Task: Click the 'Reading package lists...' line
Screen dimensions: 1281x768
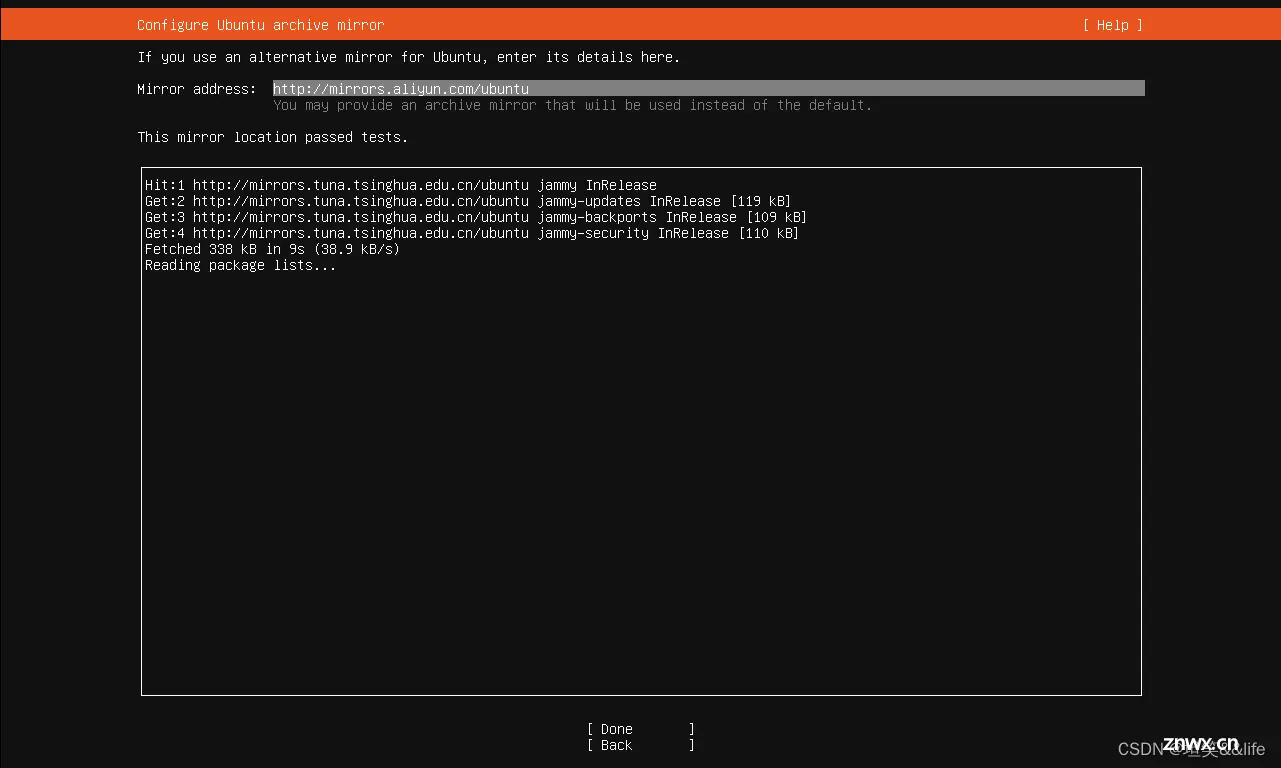Action: [241, 265]
